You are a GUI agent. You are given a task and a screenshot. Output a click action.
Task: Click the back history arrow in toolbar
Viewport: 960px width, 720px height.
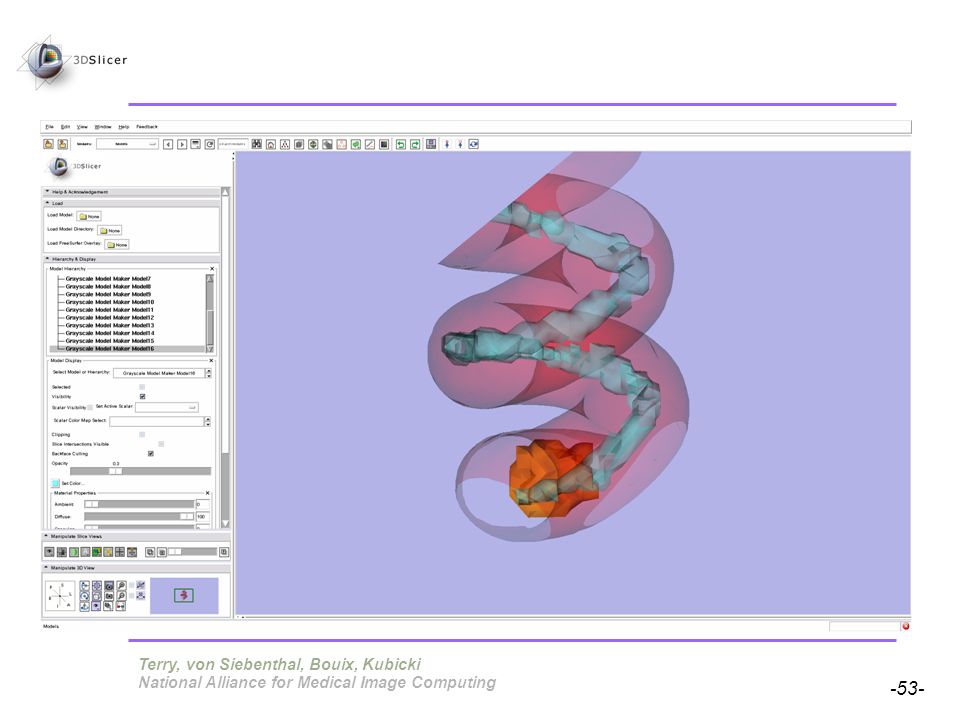[168, 144]
